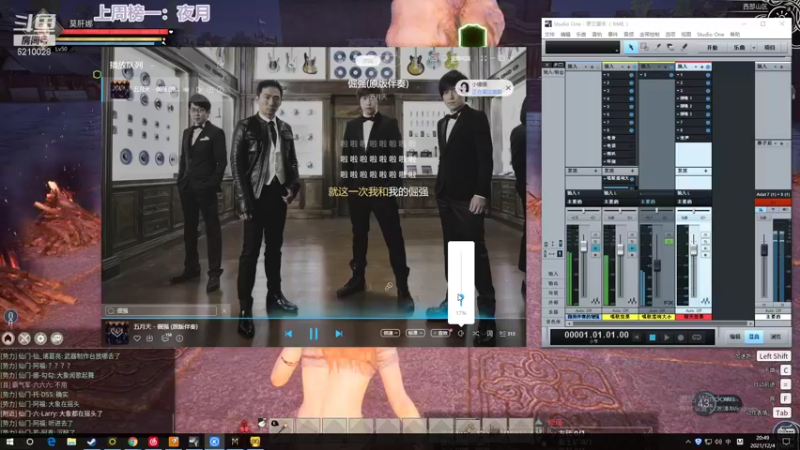
Task: Switch to 浏览 view at bottom right
Action: tap(776, 337)
